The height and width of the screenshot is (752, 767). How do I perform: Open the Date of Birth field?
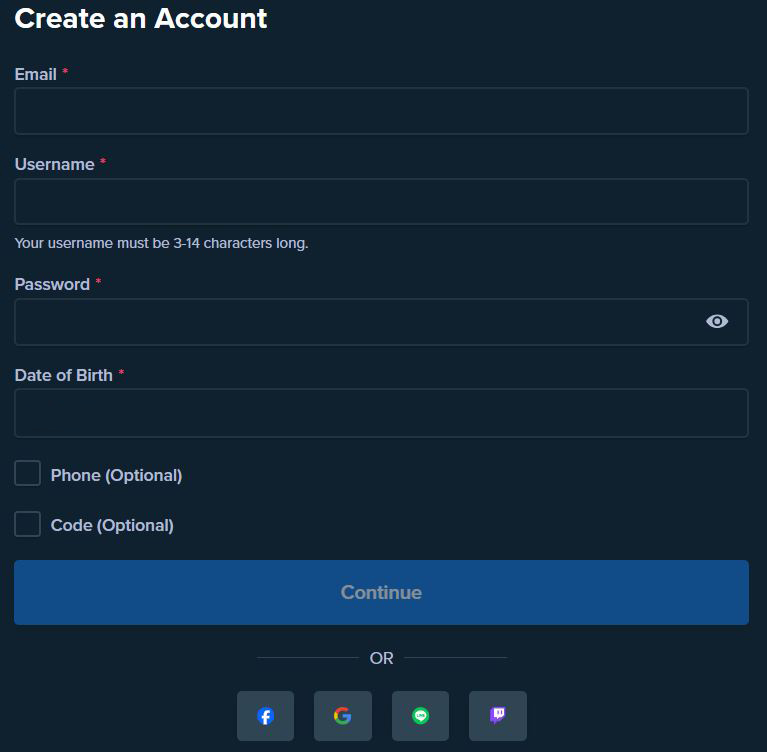[x=381, y=413]
